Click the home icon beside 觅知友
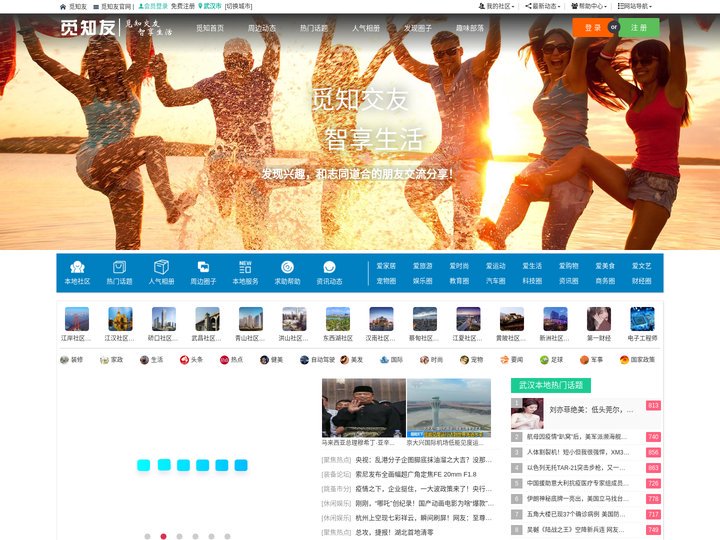 [x=63, y=6]
